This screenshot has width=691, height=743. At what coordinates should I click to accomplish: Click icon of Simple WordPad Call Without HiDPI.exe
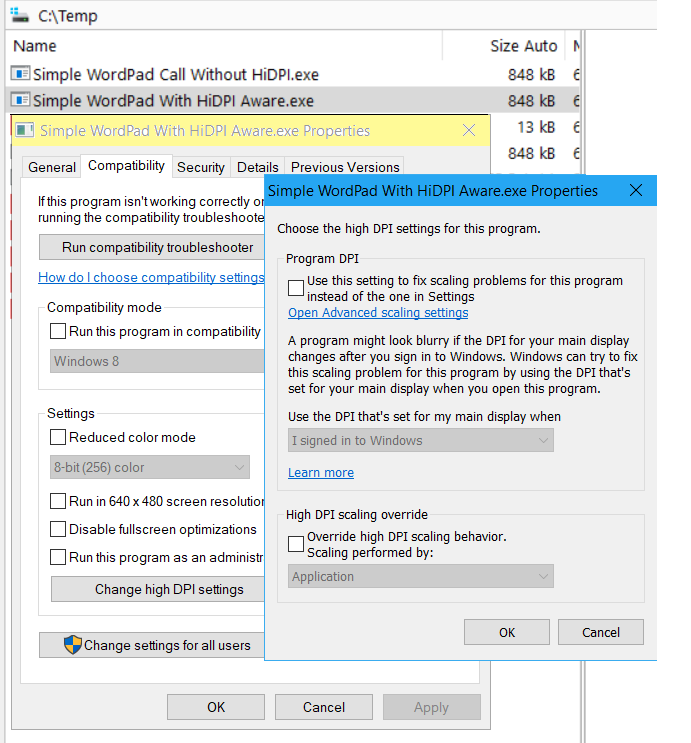point(20,74)
